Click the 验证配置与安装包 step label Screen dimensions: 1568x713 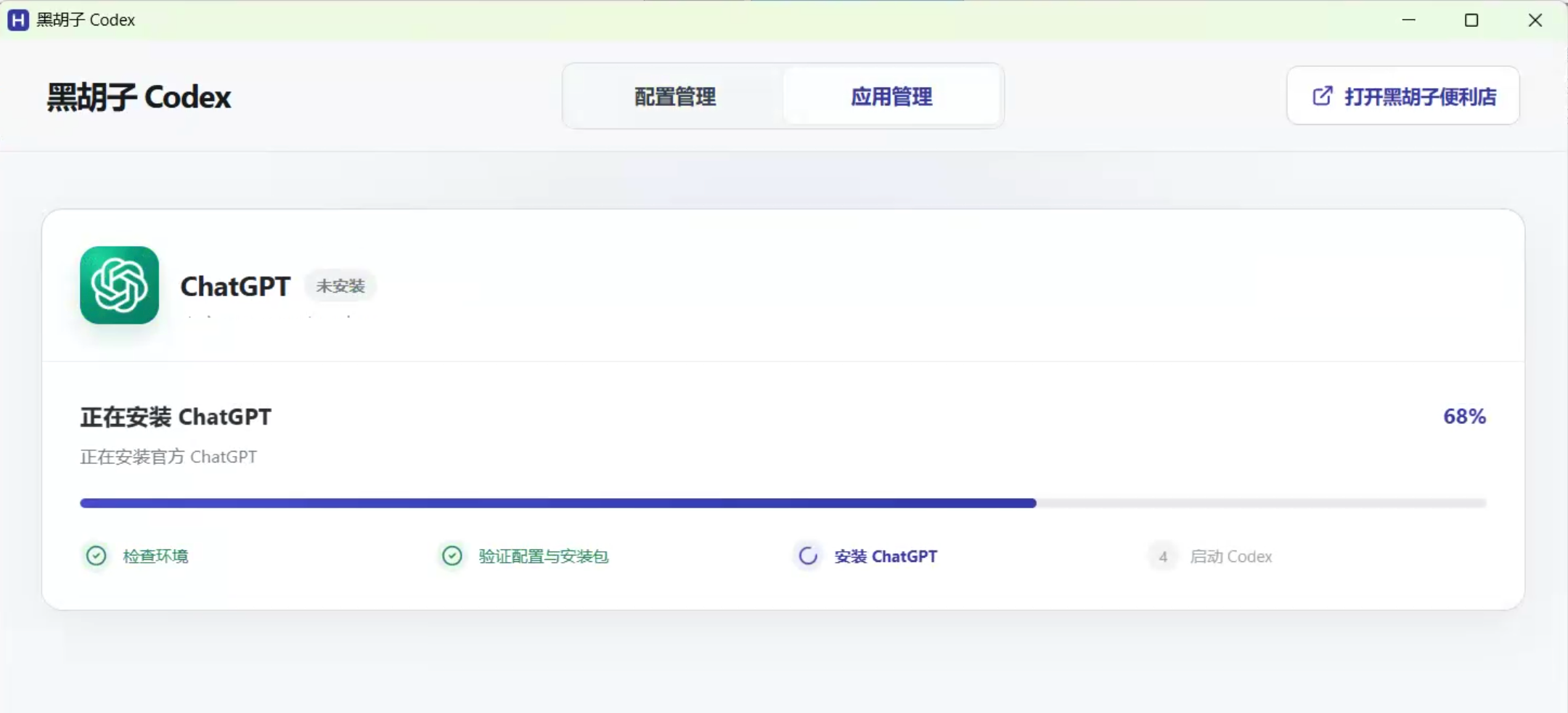tap(543, 556)
